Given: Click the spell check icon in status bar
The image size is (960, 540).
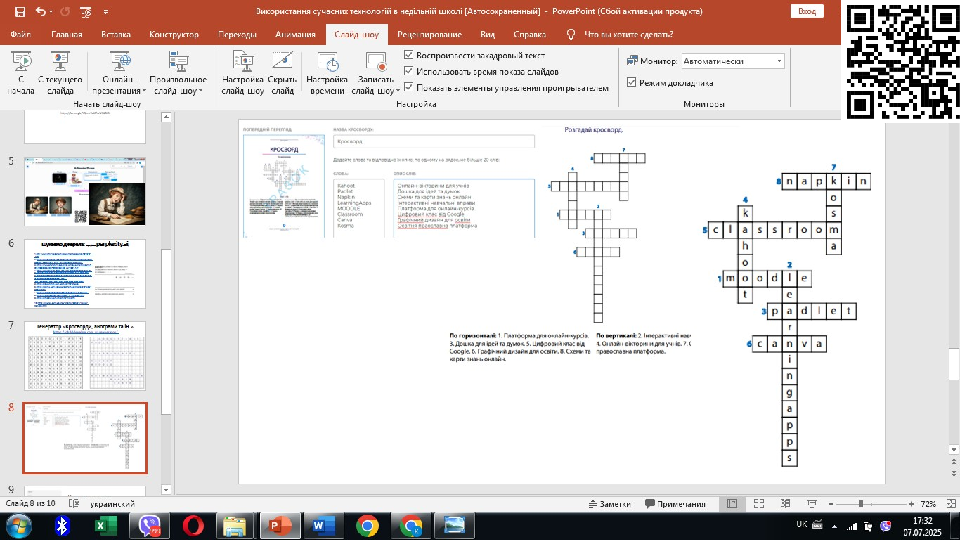Looking at the screenshot, I should click(x=74, y=504).
